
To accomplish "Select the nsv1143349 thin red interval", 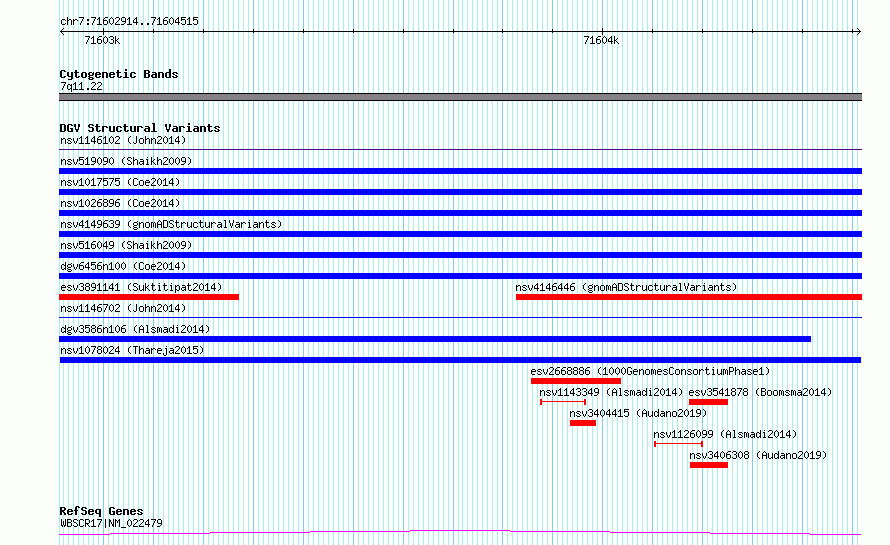I will pos(563,402).
